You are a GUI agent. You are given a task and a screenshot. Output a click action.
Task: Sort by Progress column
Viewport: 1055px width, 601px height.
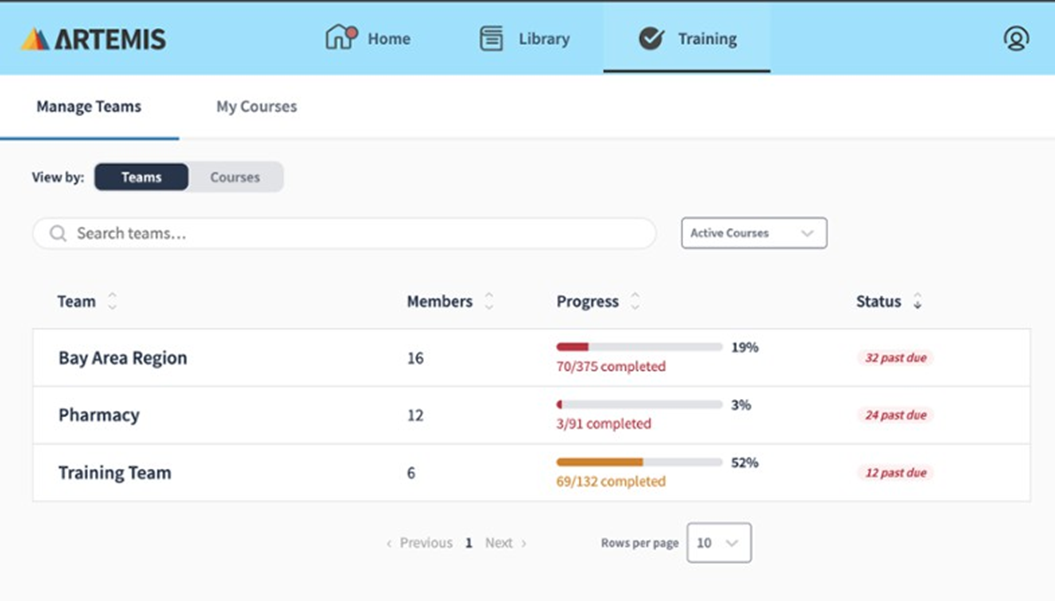click(635, 301)
